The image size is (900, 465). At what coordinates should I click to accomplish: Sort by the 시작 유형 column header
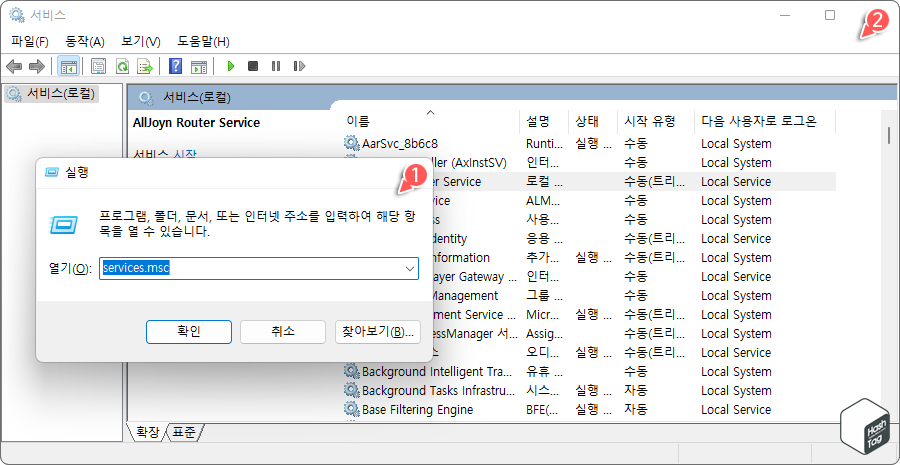point(655,121)
